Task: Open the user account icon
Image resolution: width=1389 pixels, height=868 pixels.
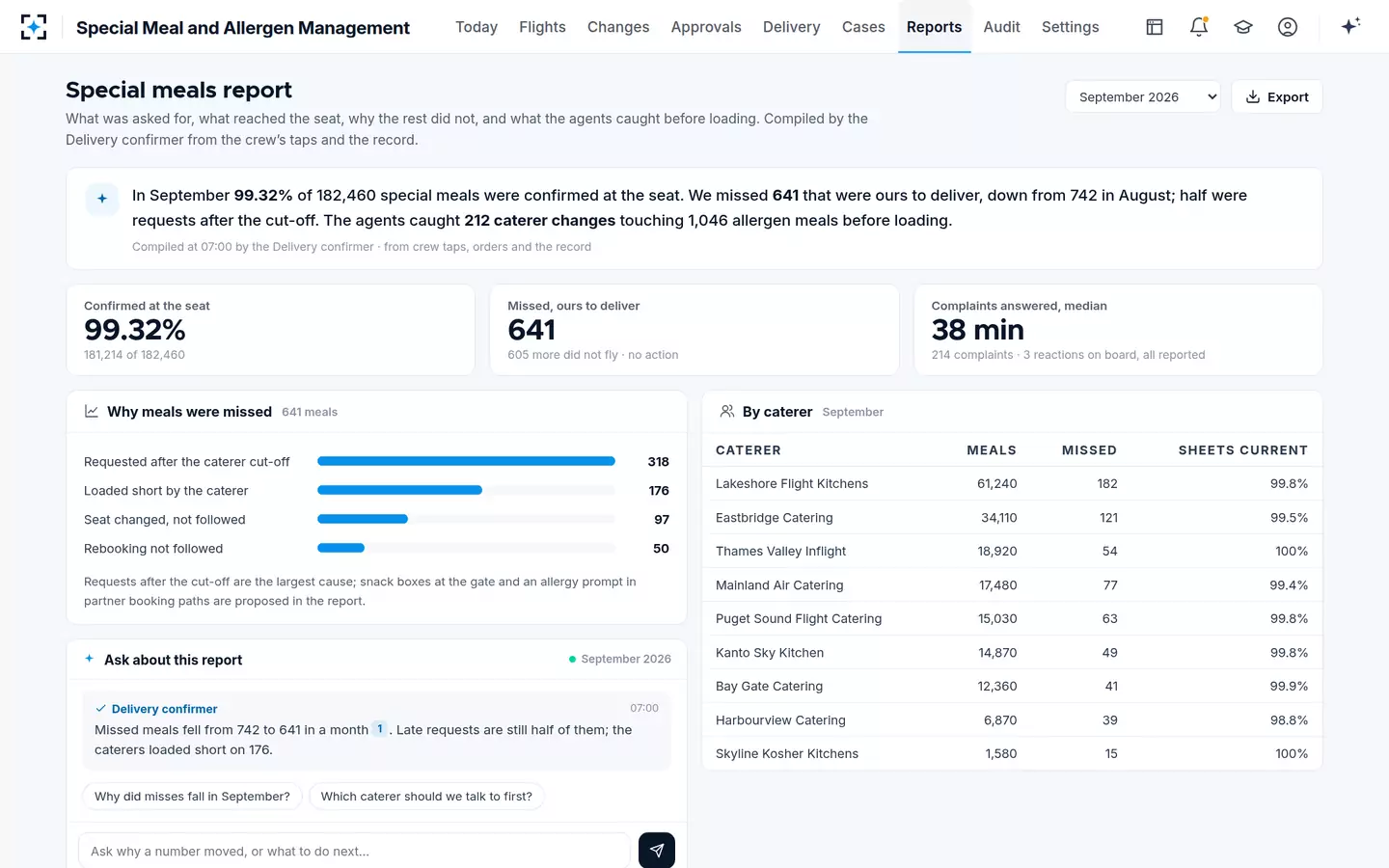Action: [x=1288, y=27]
